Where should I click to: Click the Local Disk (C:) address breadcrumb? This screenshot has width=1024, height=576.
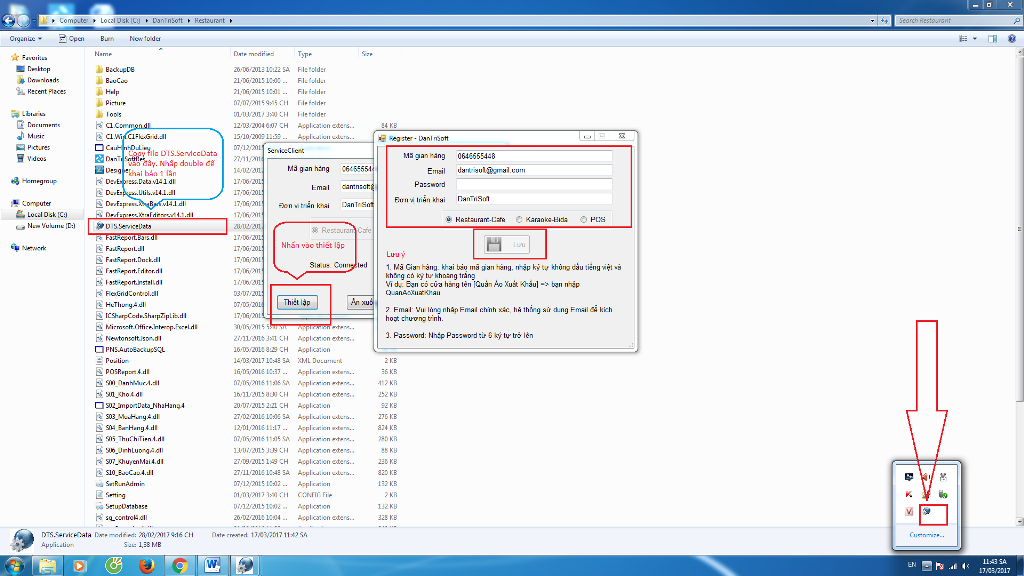coord(120,21)
